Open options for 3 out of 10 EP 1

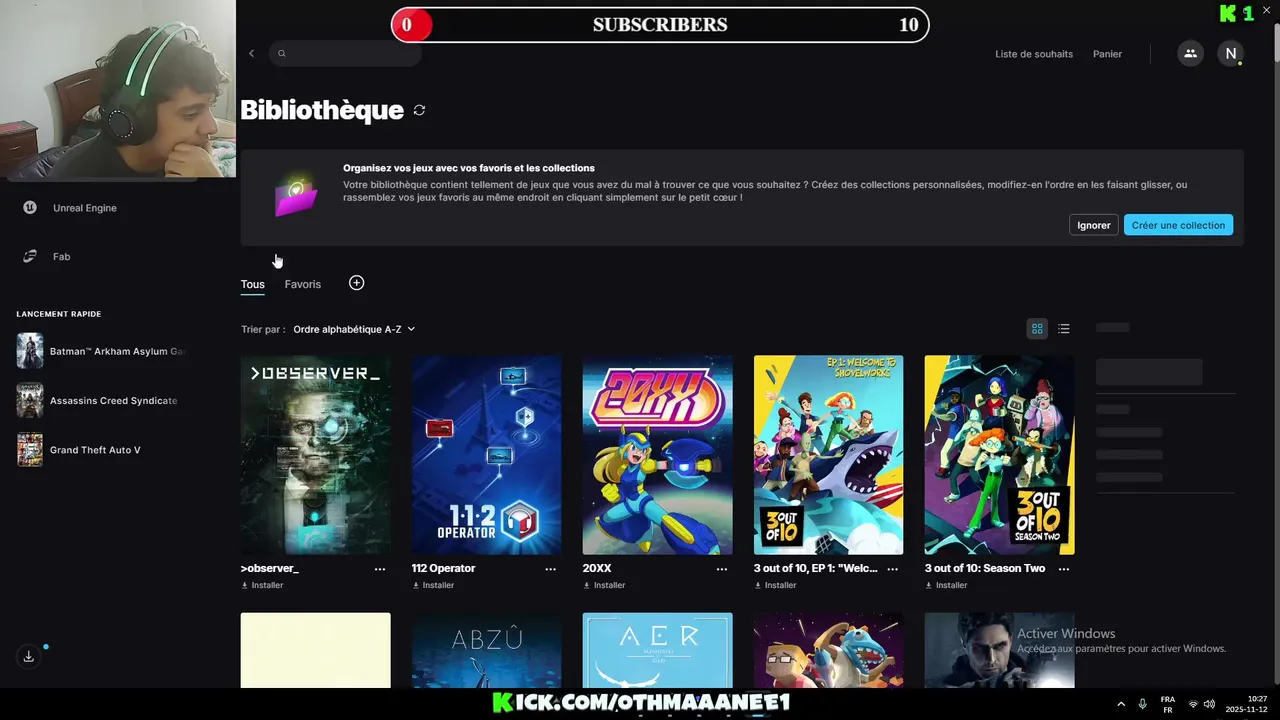pos(893,569)
